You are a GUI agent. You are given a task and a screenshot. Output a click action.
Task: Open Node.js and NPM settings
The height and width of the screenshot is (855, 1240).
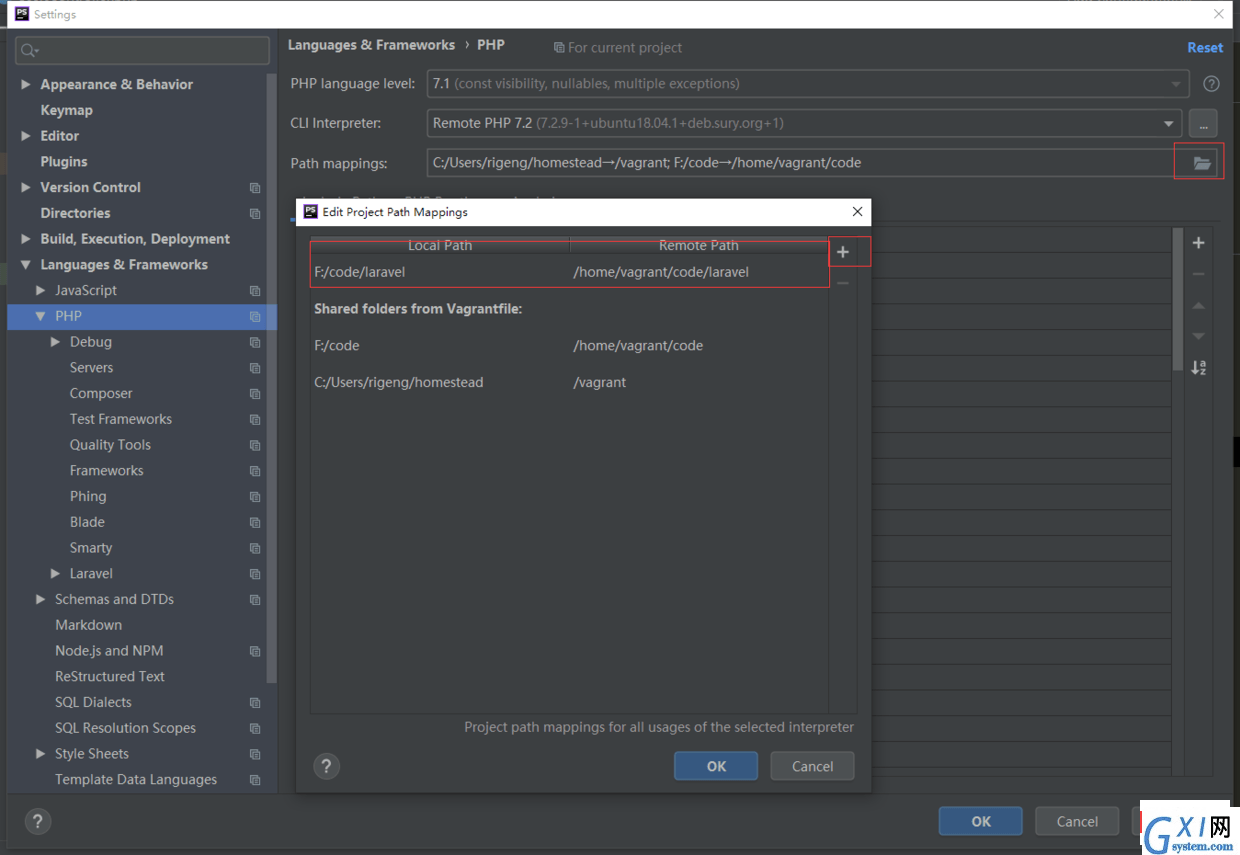[x=109, y=651]
